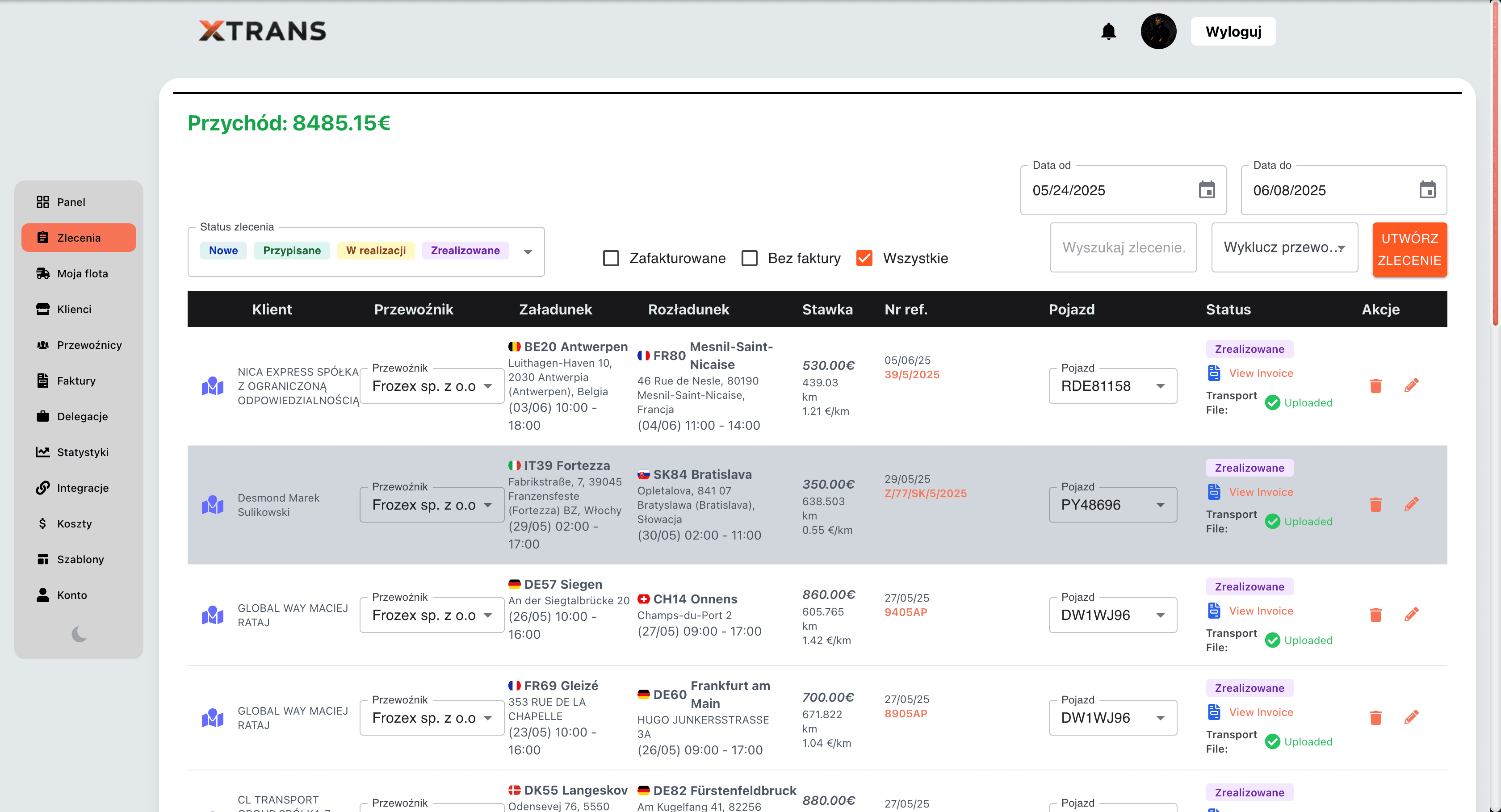The height and width of the screenshot is (812, 1501).
Task: Open Pojazd dropdown in 8905AP row
Action: tap(1112, 718)
